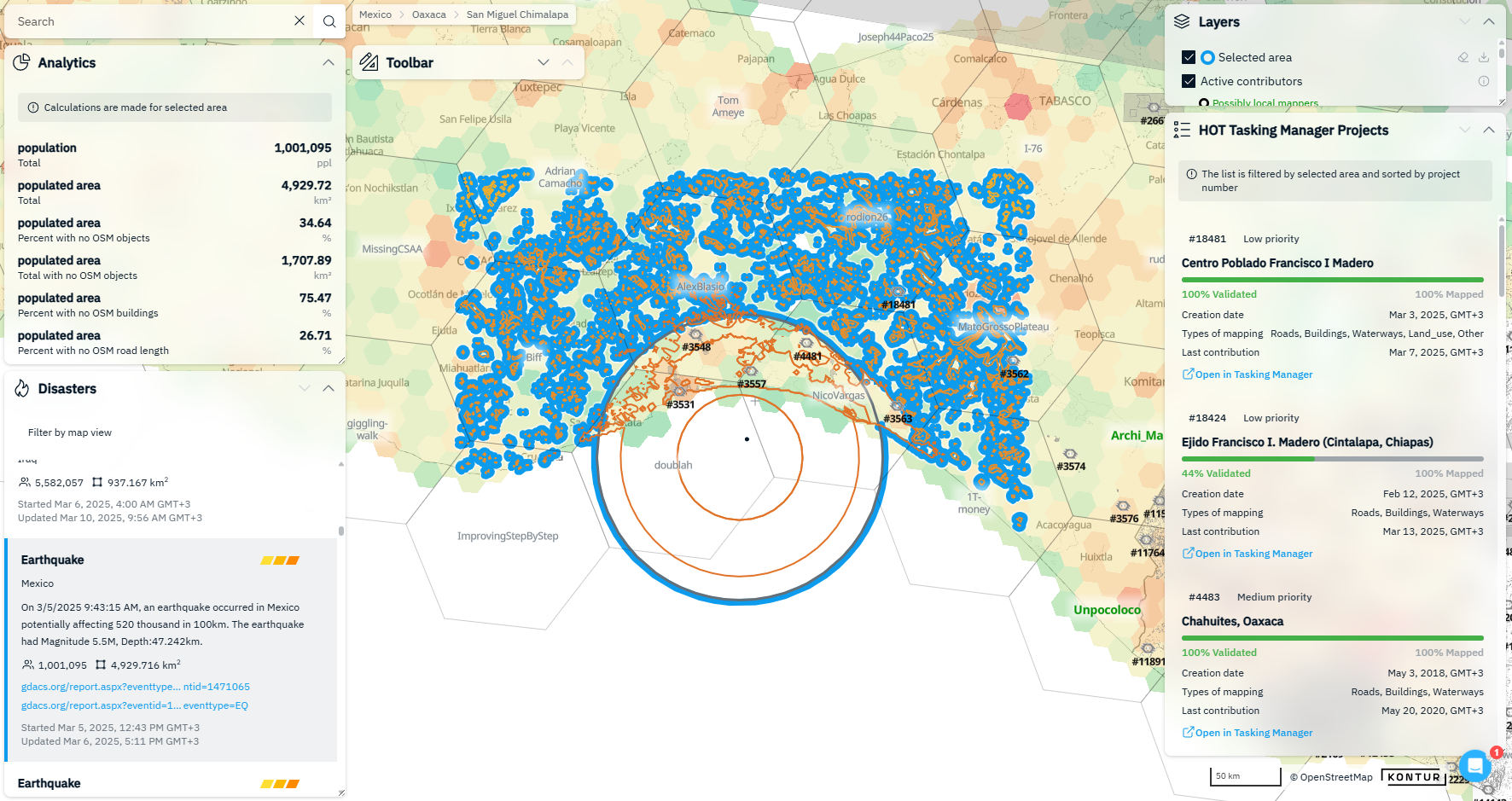Click info icon beside list filter note
The height and width of the screenshot is (801, 1512).
(1191, 174)
